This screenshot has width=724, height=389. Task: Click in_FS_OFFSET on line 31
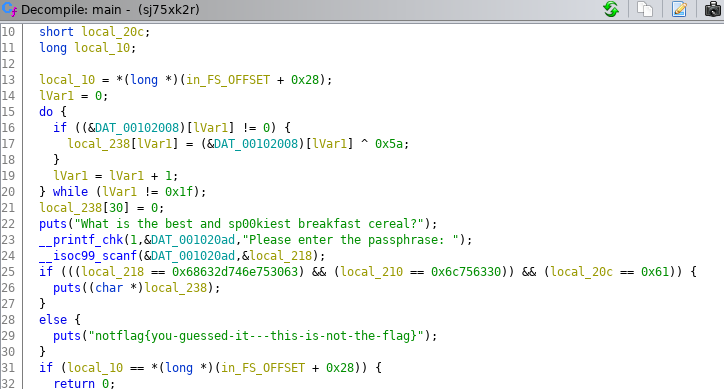click(263, 368)
